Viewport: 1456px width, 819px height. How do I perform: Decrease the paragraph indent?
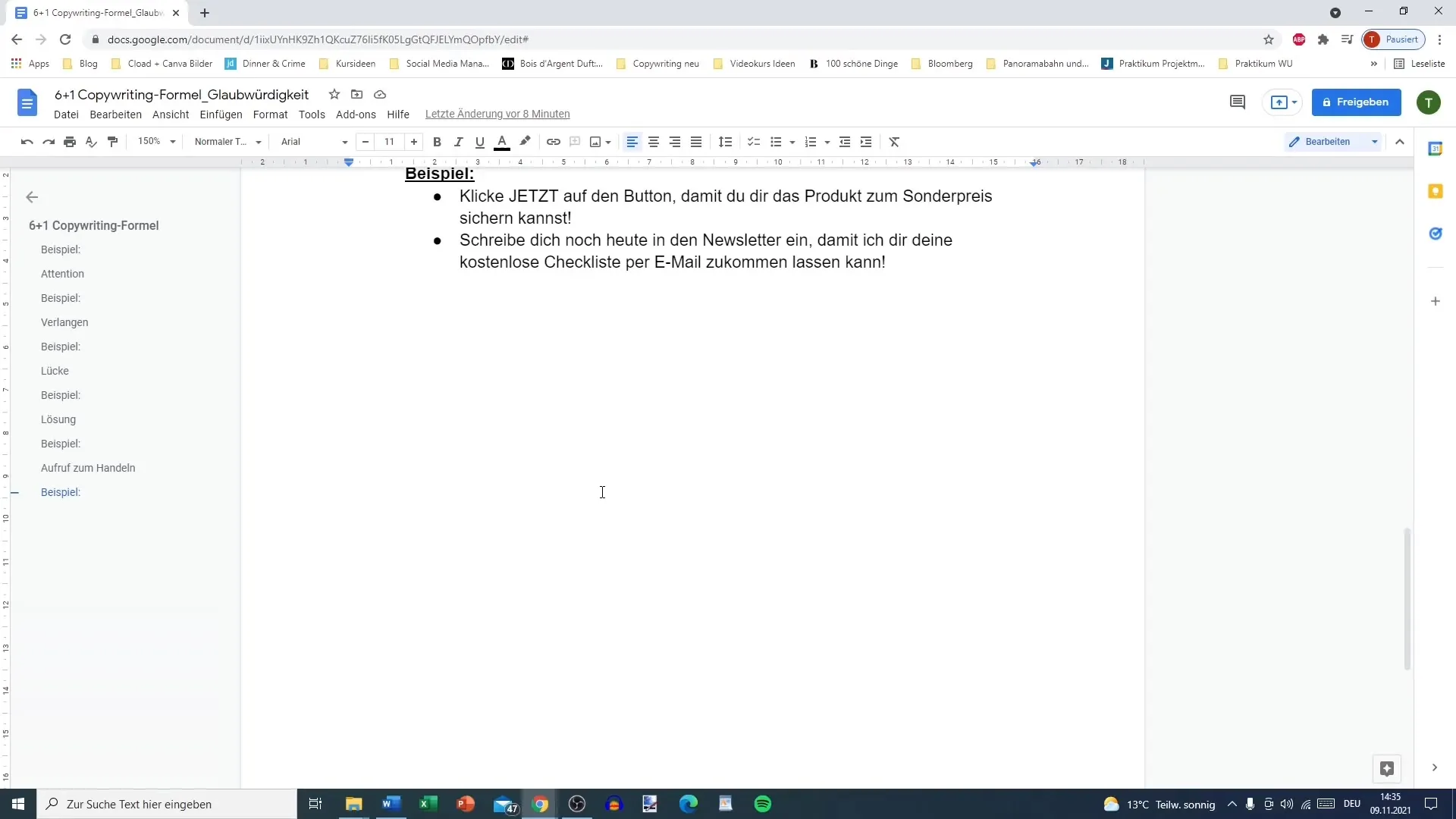[x=845, y=142]
